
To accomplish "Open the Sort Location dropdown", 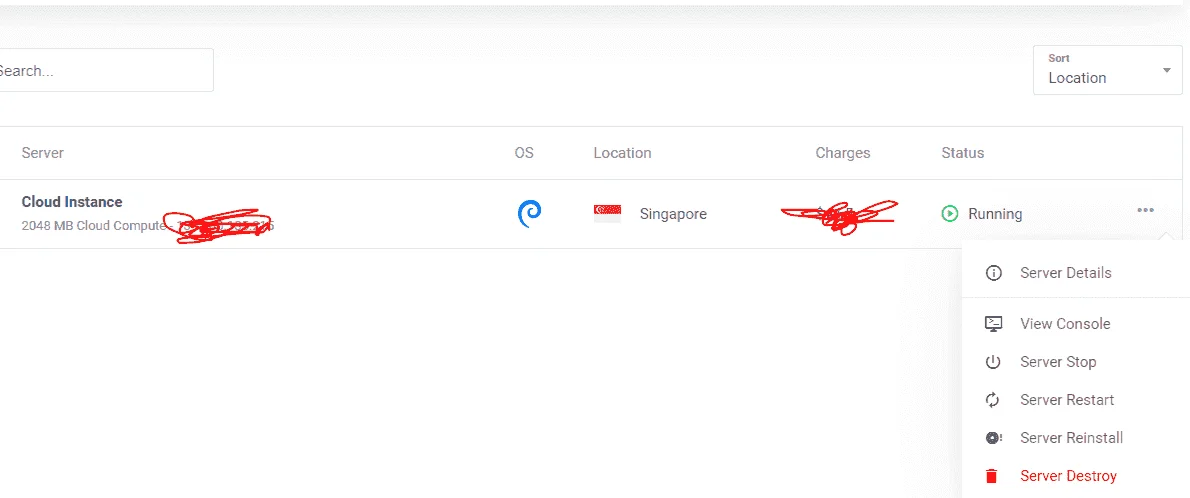I will tap(1107, 70).
